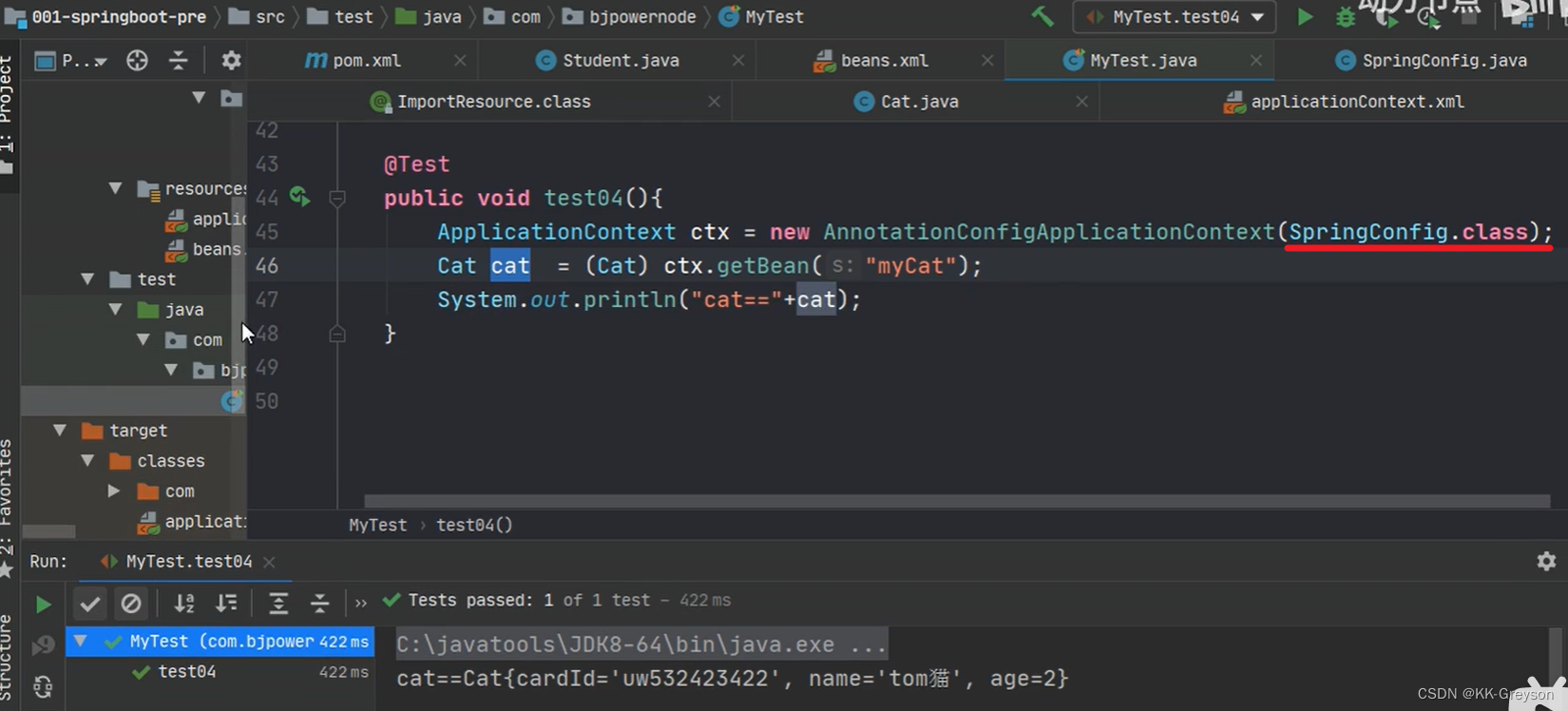Image resolution: width=1568 pixels, height=711 pixels.
Task: Click the fold end marker at line 48
Action: click(336, 334)
